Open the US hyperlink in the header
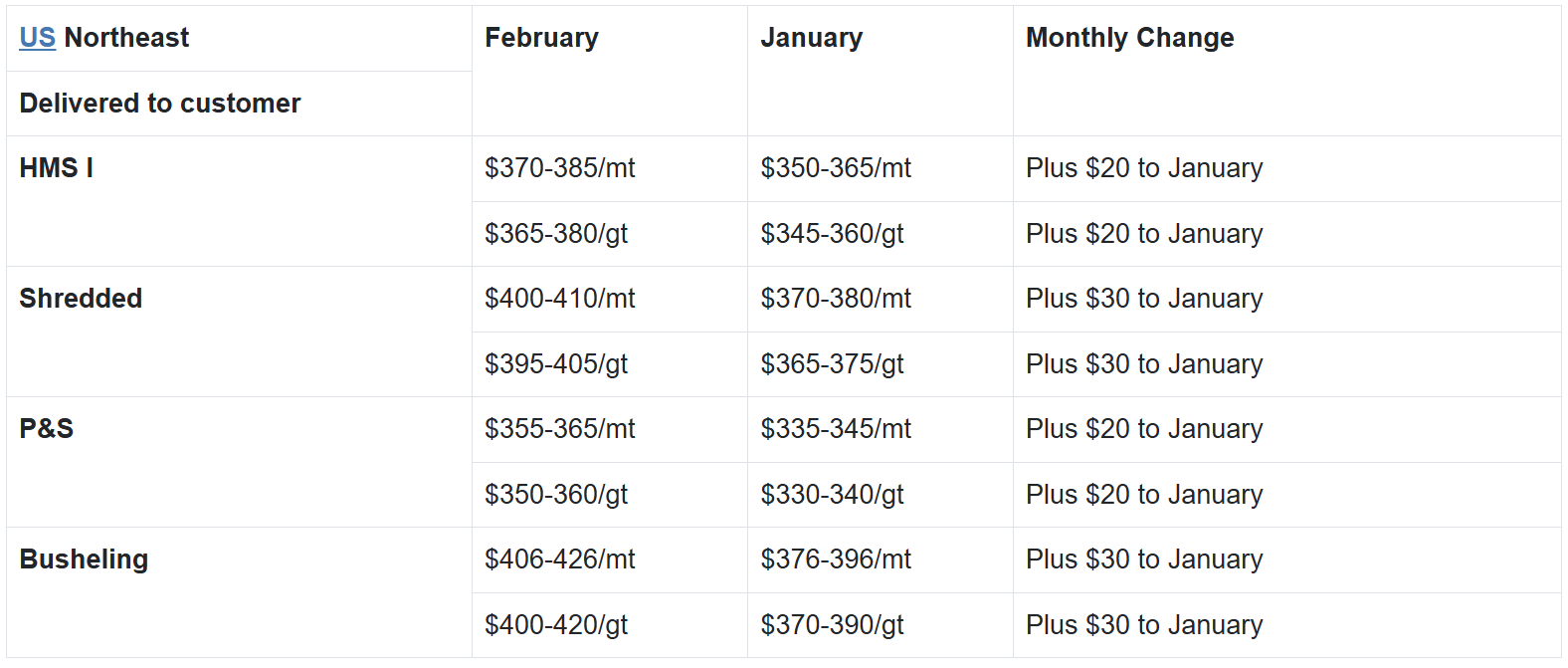Image resolution: width=1568 pixels, height=668 pixels. tap(37, 38)
